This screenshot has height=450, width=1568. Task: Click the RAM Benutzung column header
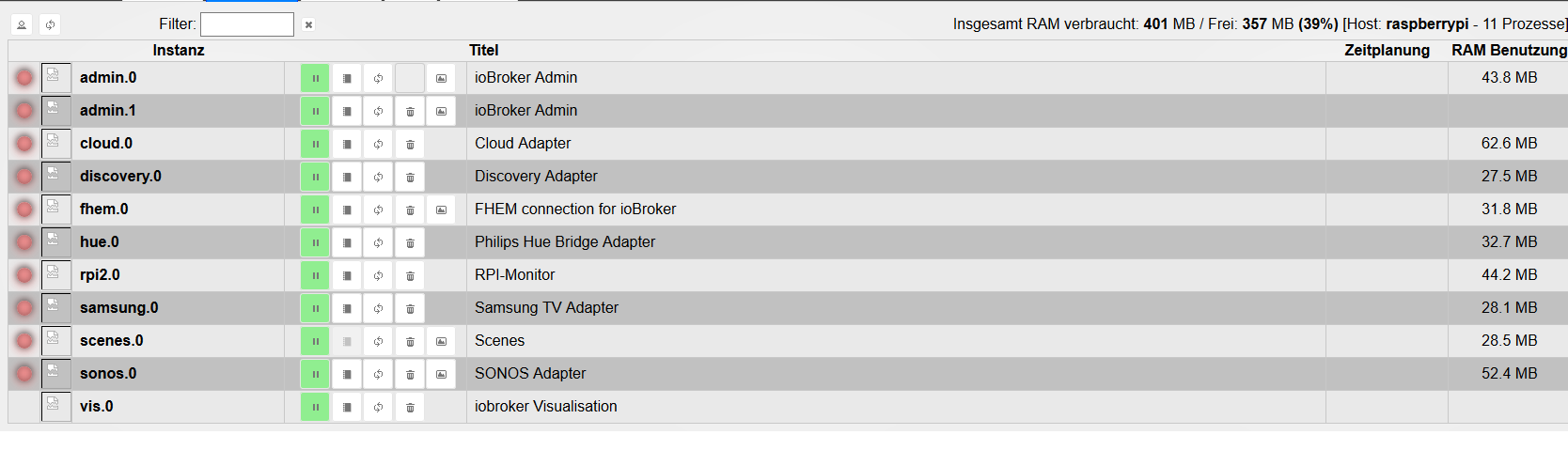point(1508,51)
